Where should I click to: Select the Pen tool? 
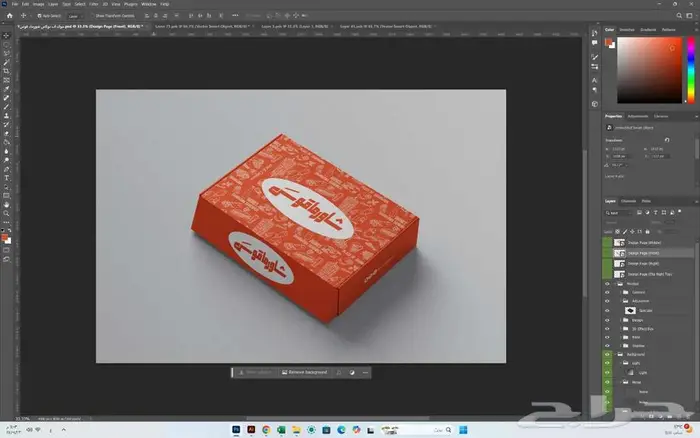point(6,169)
